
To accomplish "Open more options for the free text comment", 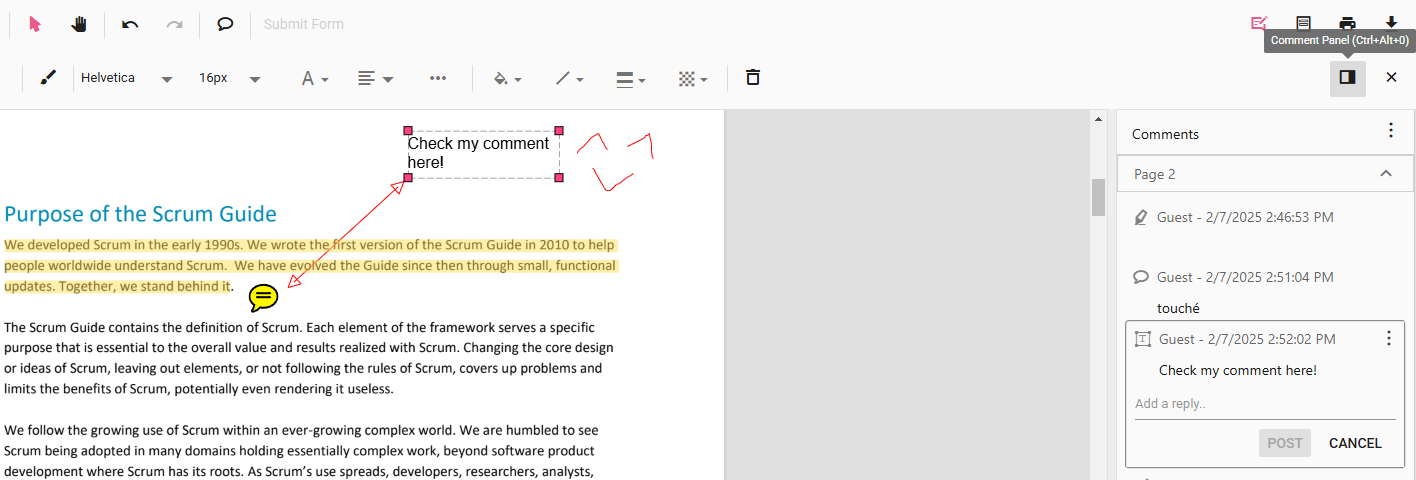I will click(1388, 339).
